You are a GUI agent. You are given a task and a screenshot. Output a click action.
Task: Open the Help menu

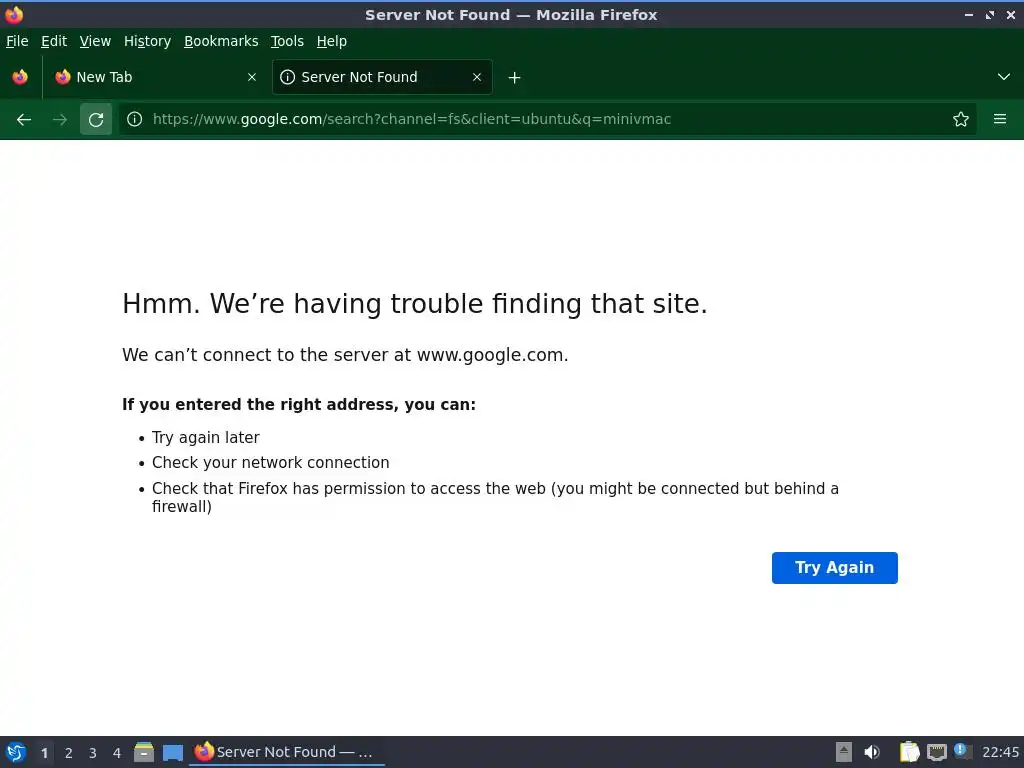click(x=332, y=41)
